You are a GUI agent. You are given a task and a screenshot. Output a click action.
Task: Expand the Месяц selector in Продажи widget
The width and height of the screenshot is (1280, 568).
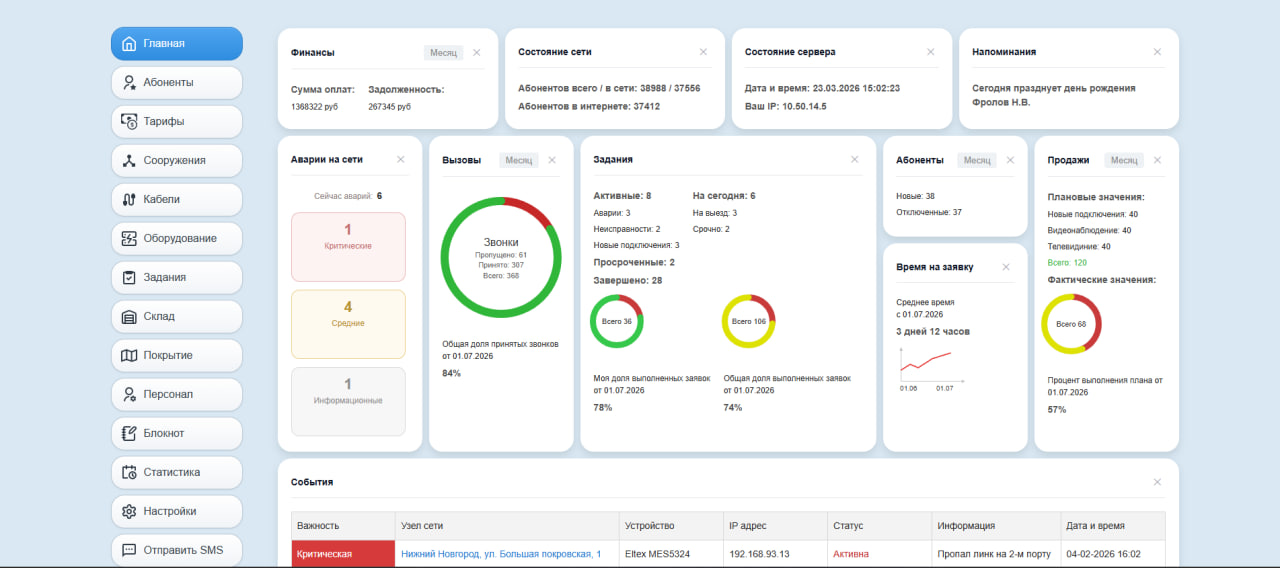point(1124,160)
